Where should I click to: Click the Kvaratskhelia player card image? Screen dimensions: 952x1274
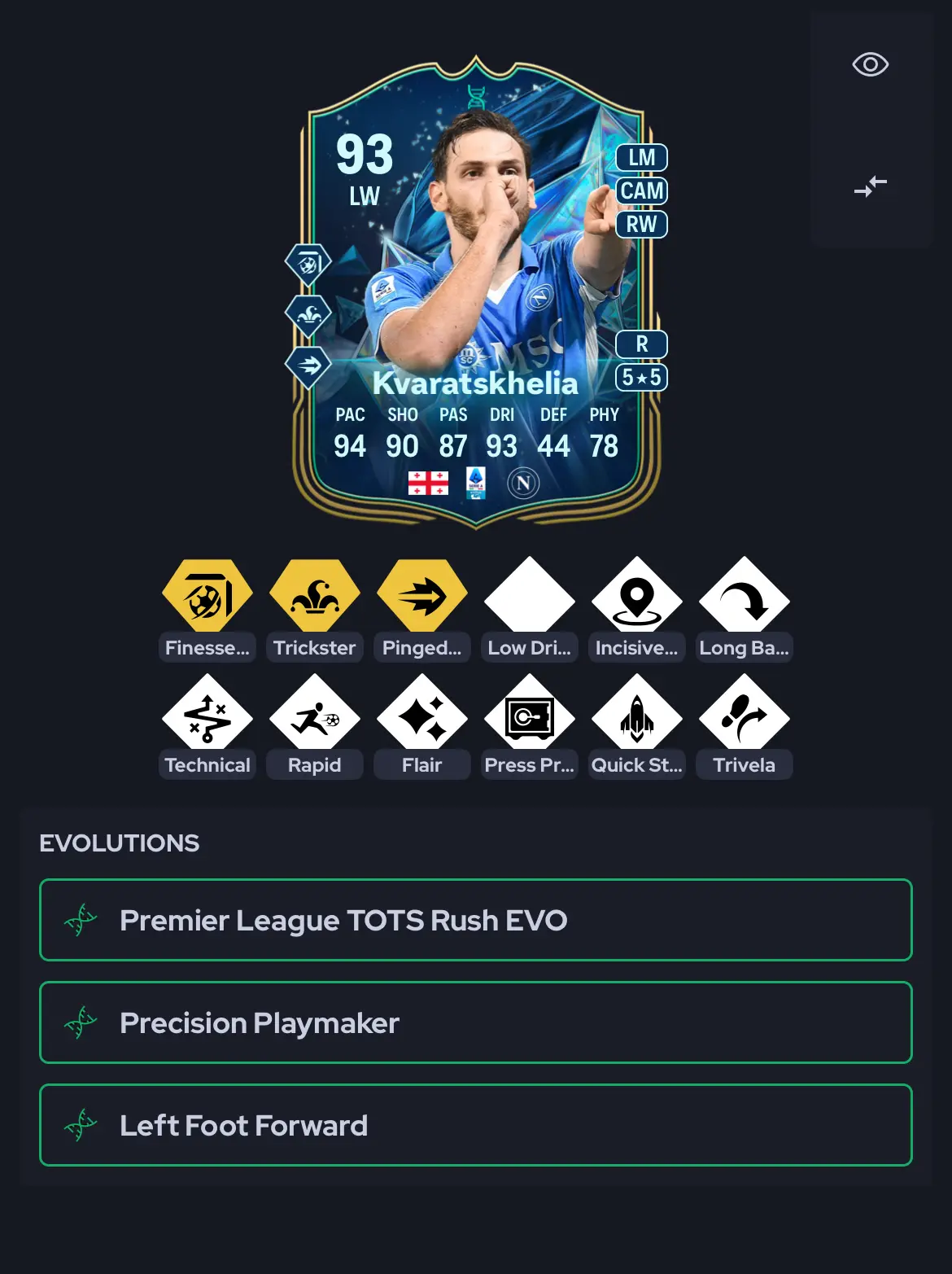pyautogui.click(x=476, y=293)
